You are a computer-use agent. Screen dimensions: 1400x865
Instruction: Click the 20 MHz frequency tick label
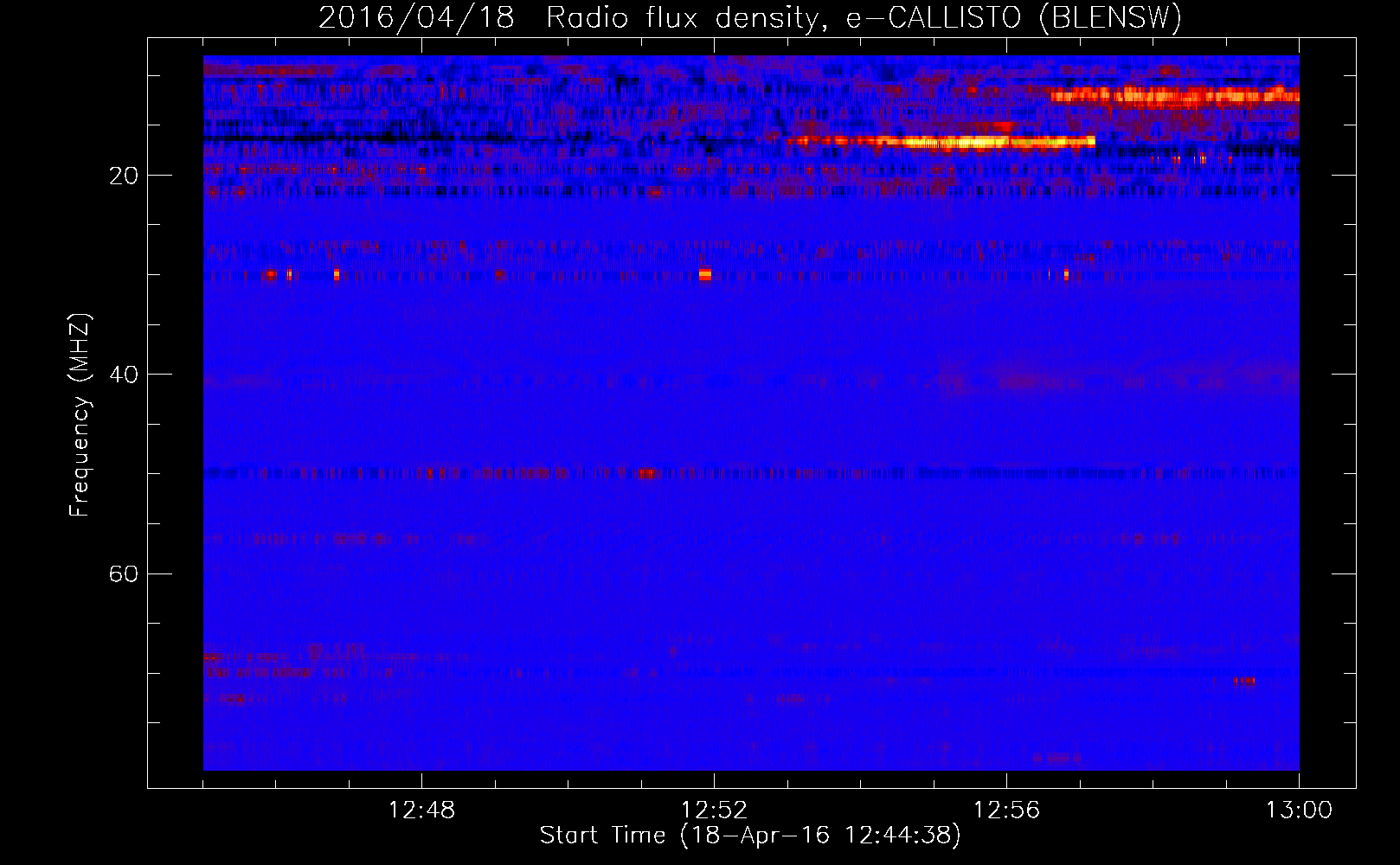coord(124,176)
